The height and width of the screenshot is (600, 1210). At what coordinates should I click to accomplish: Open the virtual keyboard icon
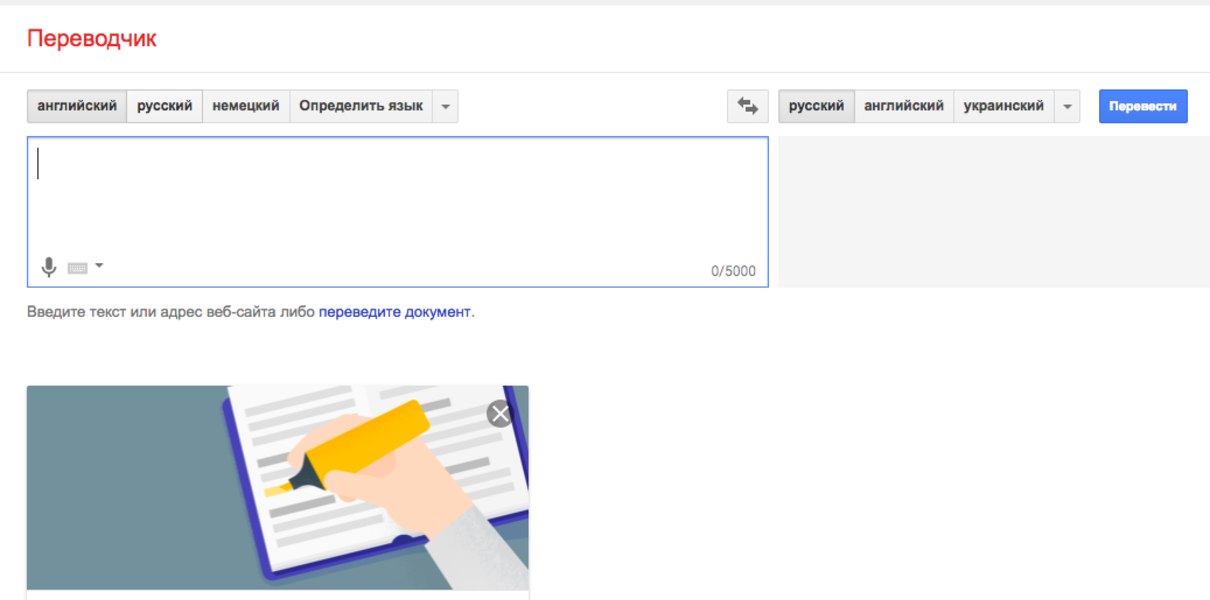78,268
